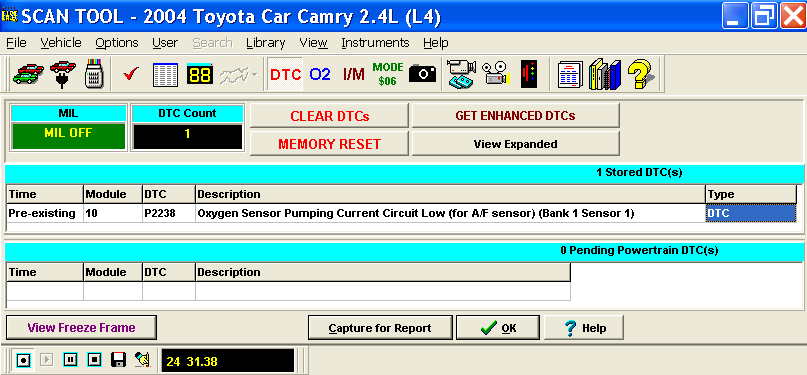This screenshot has height=375, width=807.
Task: Click the 0 Pending Powertrain DTC(s) banner
Action: [x=404, y=251]
